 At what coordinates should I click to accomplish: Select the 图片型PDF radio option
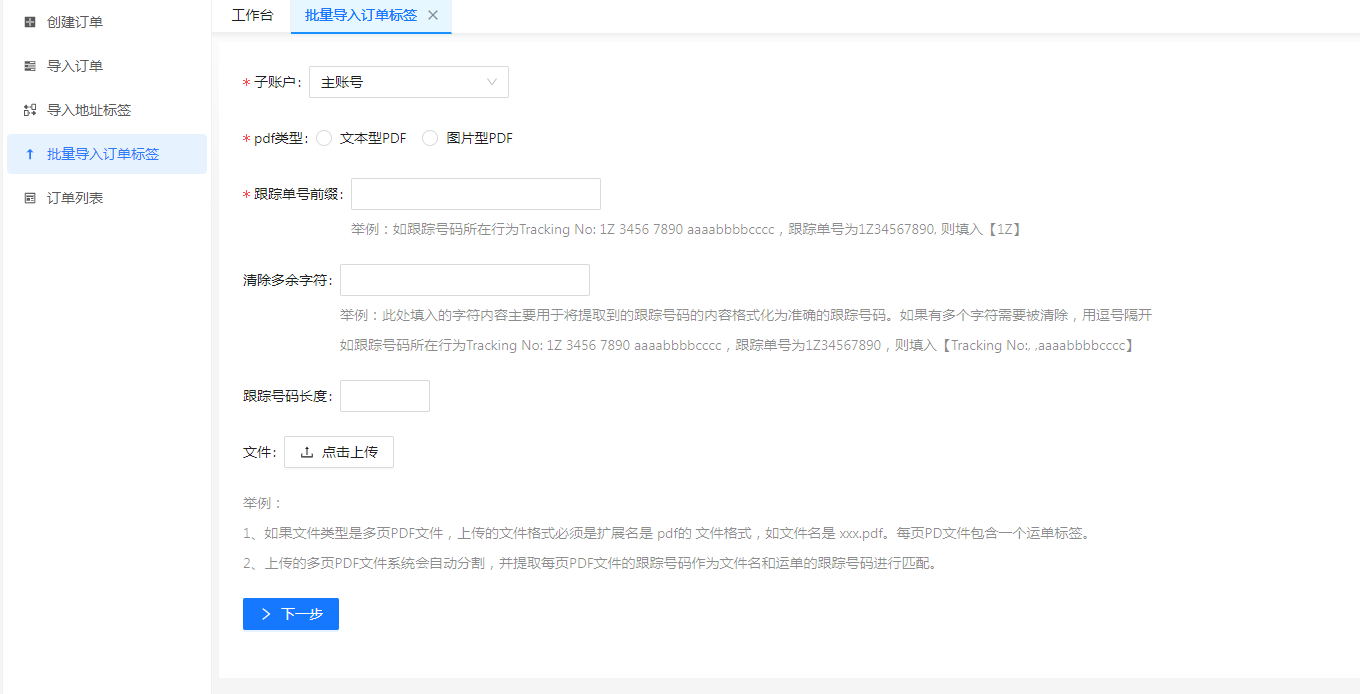point(430,138)
